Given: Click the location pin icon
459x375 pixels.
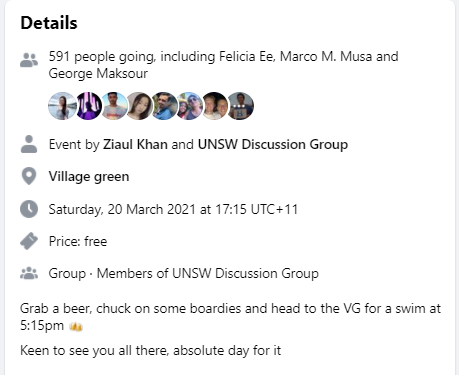Looking at the screenshot, I should pos(29,176).
